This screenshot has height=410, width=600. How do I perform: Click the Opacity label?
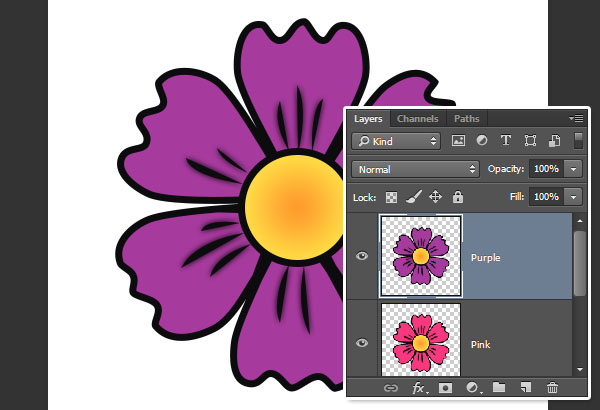(x=505, y=169)
